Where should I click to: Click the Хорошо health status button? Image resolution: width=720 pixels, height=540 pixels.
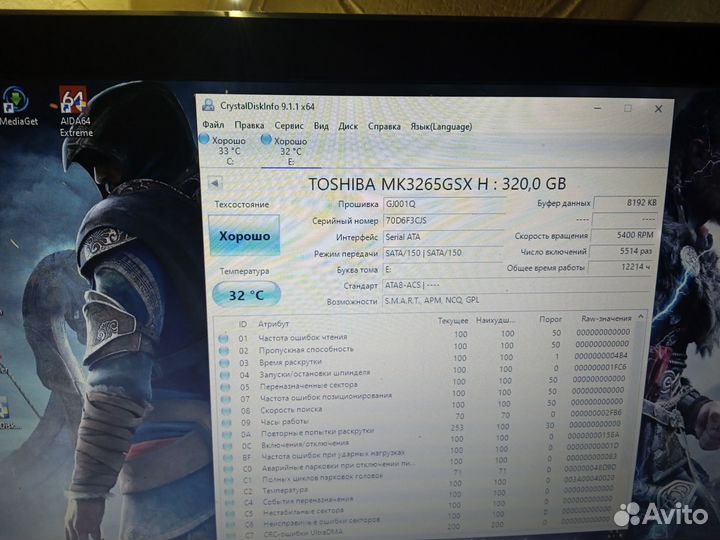(x=244, y=236)
